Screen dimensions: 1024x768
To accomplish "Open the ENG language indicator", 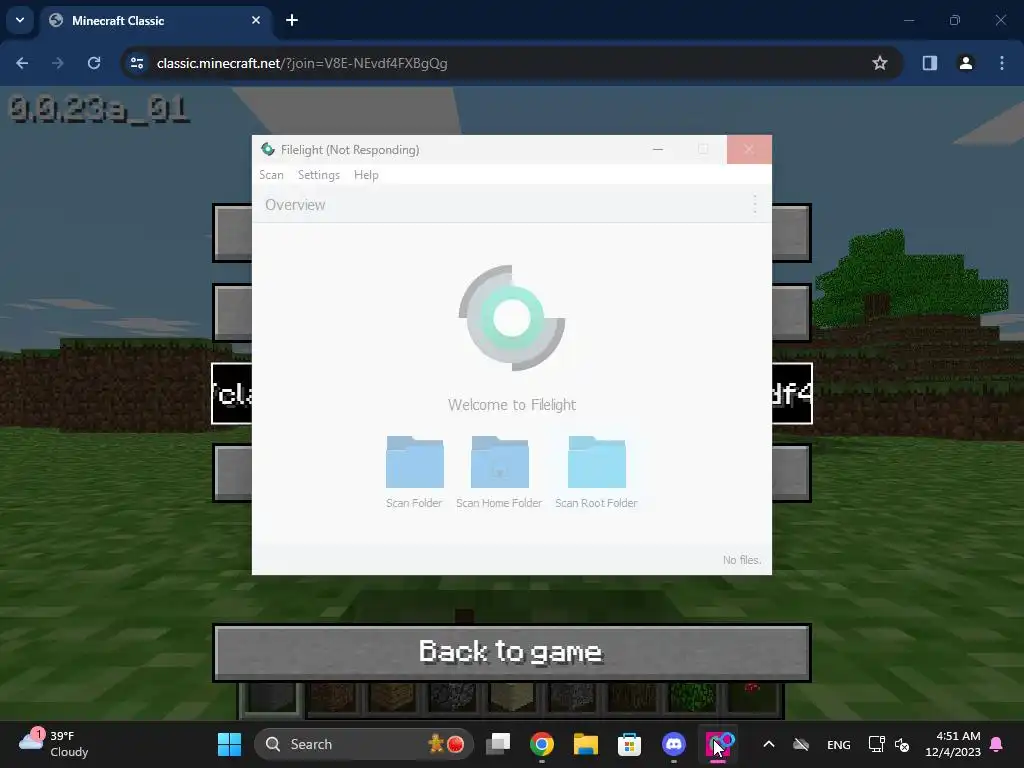I will click(x=839, y=744).
